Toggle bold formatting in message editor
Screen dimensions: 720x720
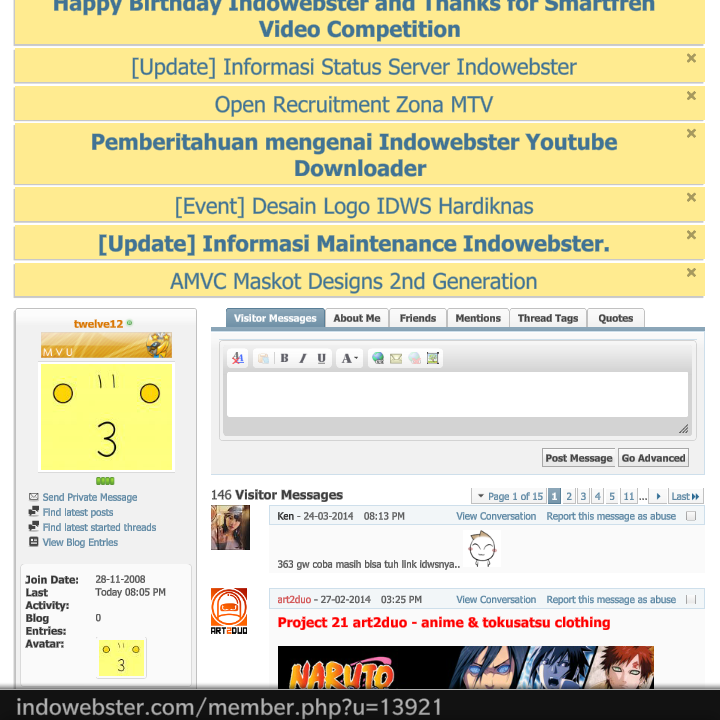[x=284, y=358]
